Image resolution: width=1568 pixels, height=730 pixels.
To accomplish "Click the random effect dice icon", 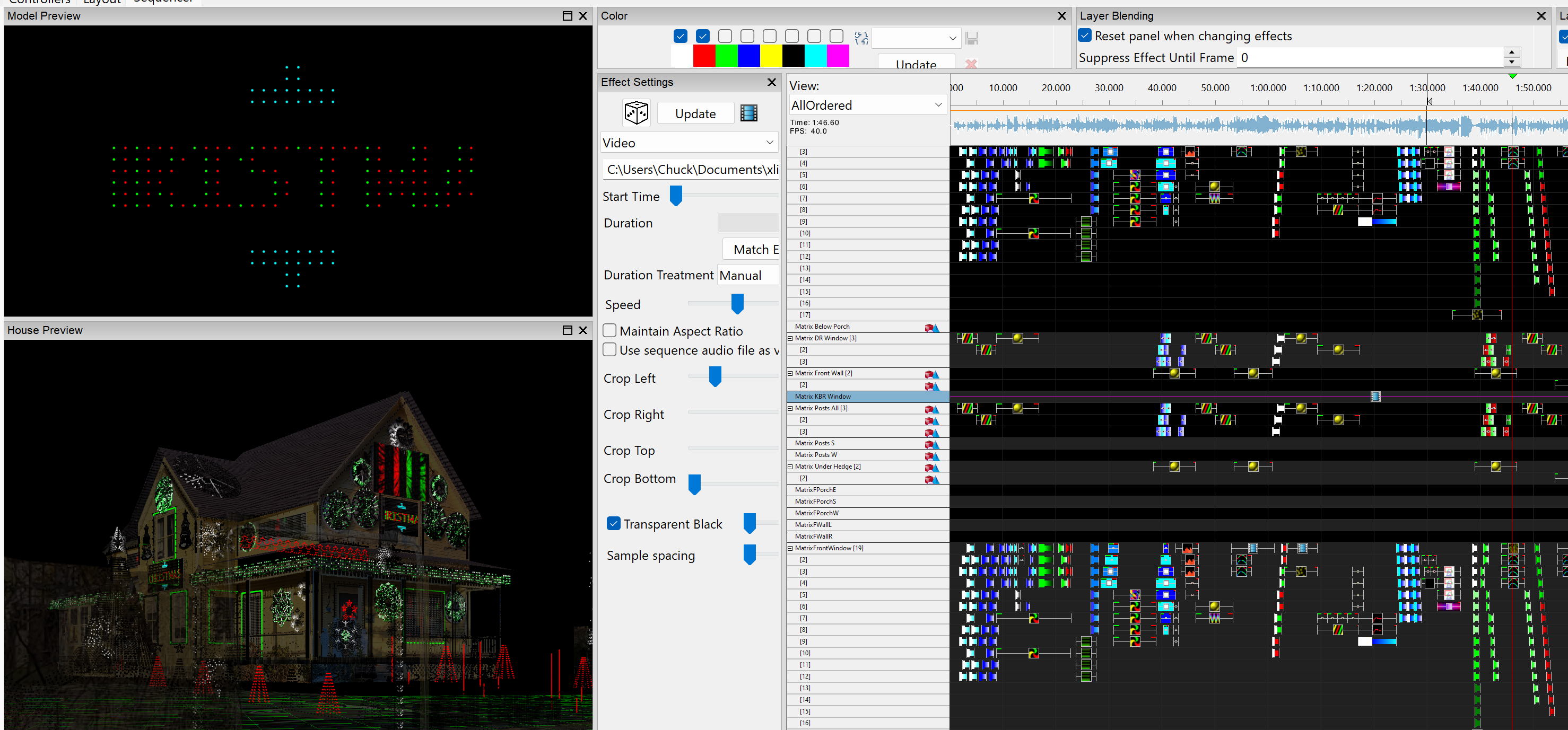I will click(x=636, y=113).
